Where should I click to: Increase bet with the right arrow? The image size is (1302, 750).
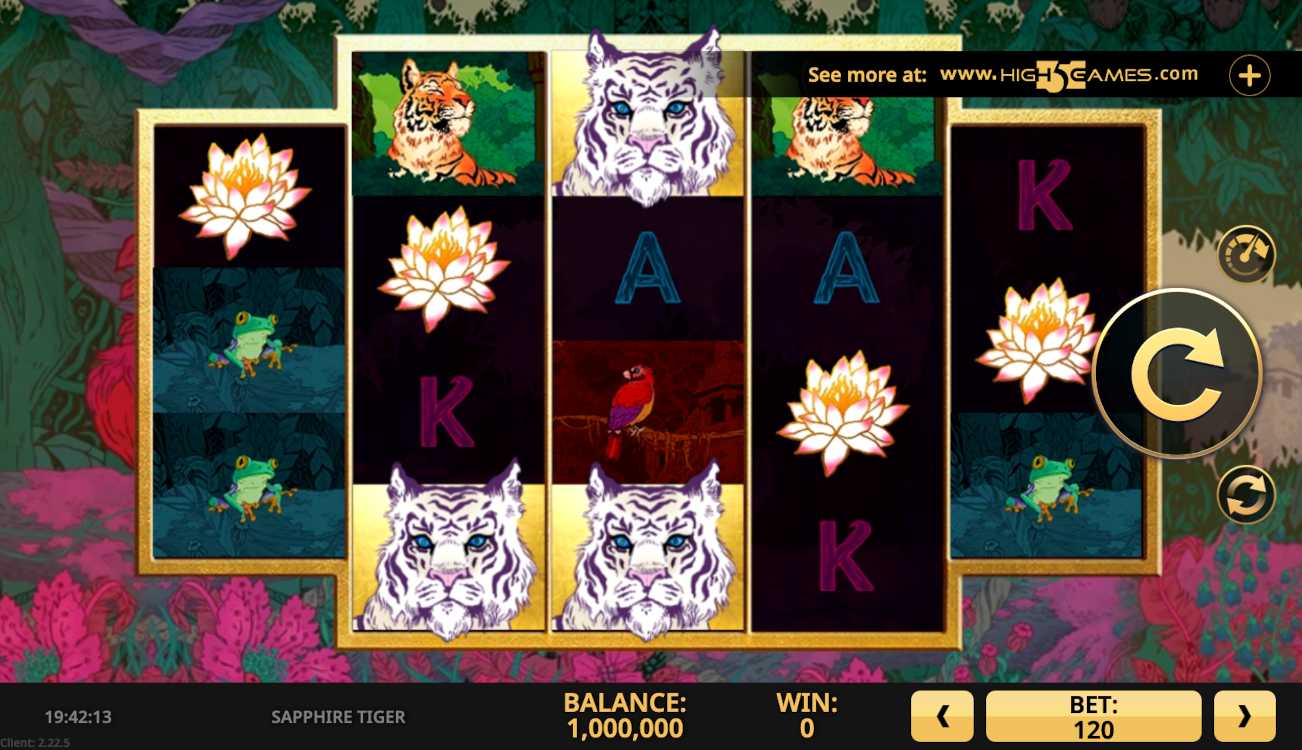pos(1245,716)
